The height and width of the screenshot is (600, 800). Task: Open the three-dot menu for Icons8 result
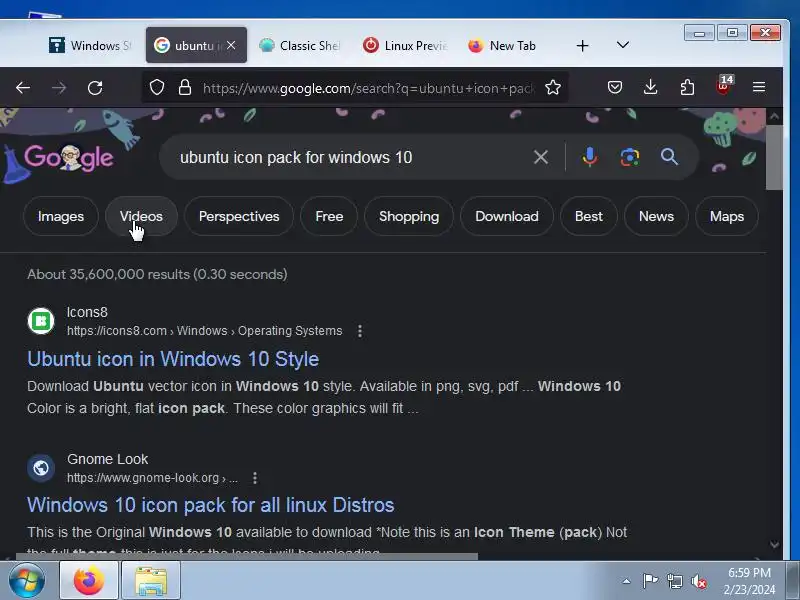[360, 331]
